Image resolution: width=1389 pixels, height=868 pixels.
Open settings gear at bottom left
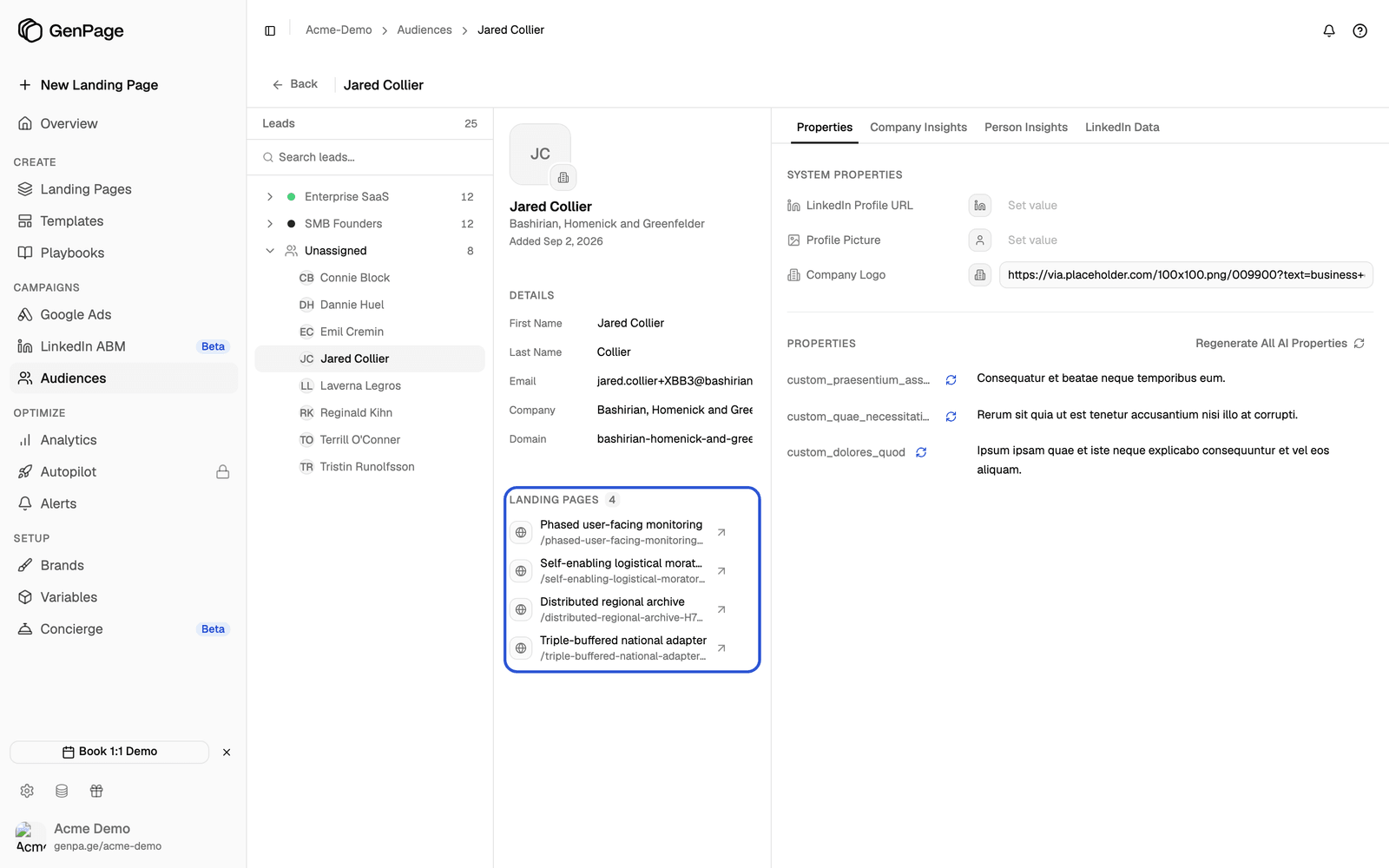[x=27, y=791]
